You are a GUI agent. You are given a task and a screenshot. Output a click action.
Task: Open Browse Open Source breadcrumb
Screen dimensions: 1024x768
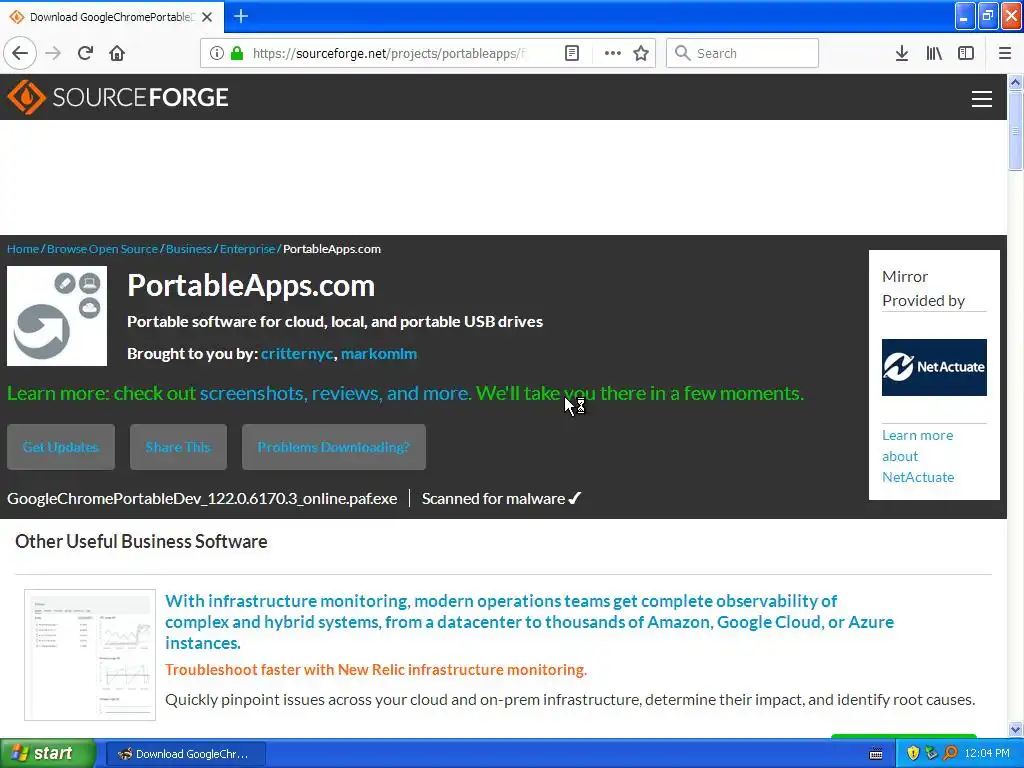click(103, 249)
